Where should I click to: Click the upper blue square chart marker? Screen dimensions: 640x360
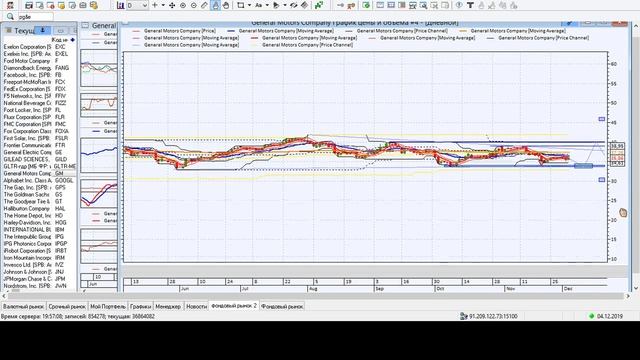pyautogui.click(x=602, y=119)
